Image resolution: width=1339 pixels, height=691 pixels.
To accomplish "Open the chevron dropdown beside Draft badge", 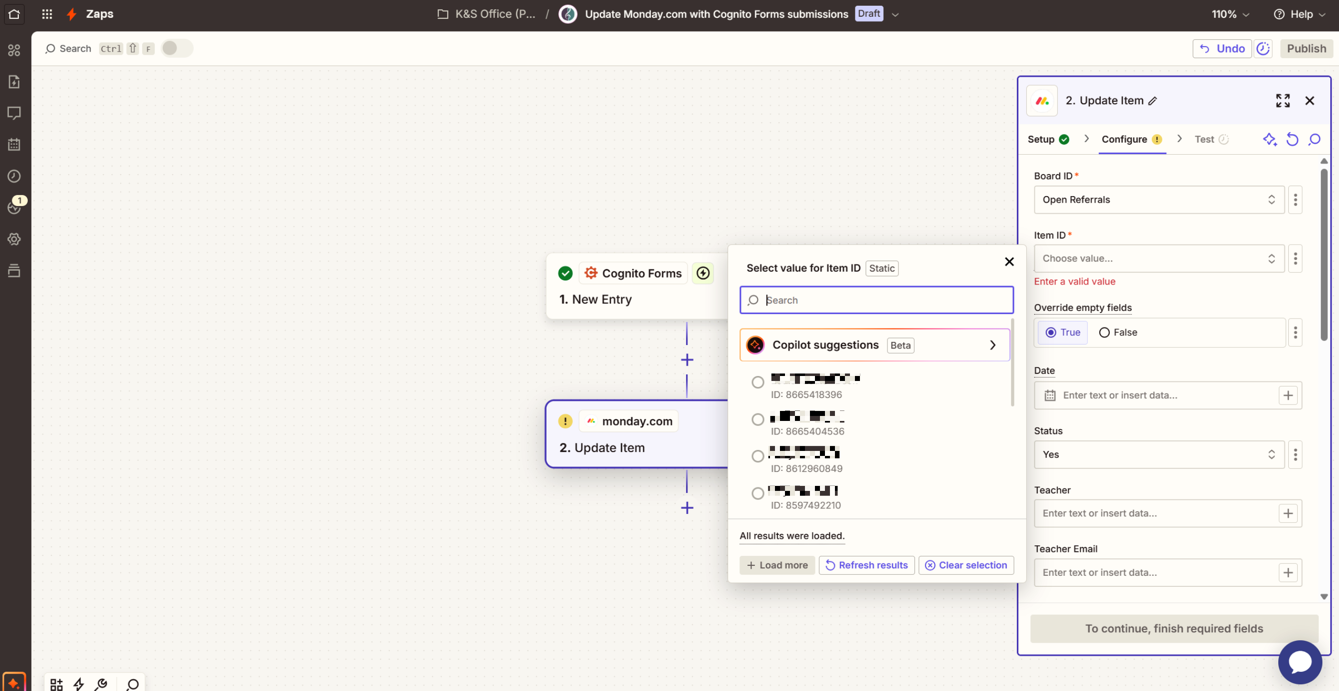I will (x=895, y=14).
